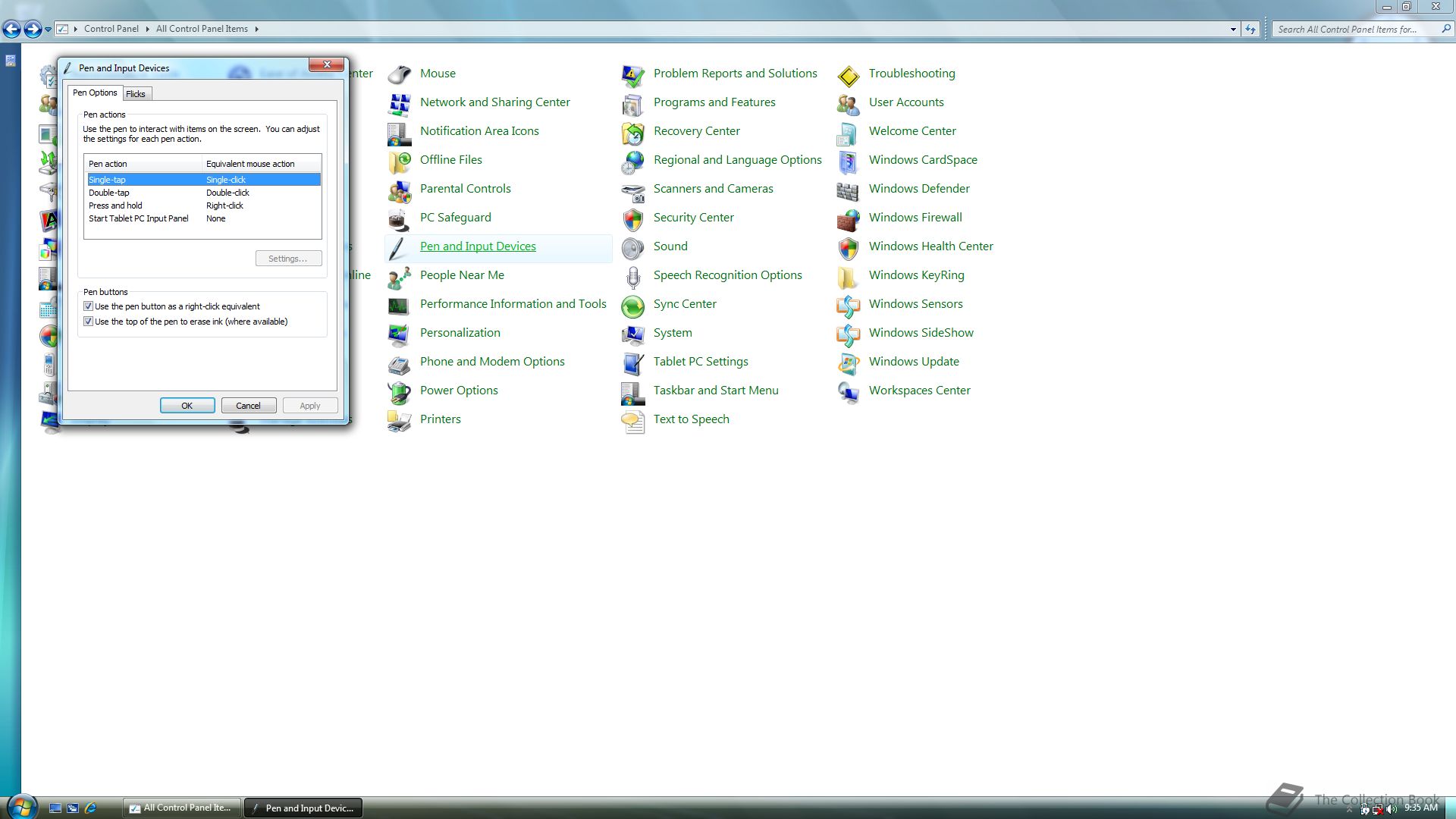Focus the Search All Control Panel Items box
Viewport: 1456px width, 819px height.
[x=1355, y=30]
